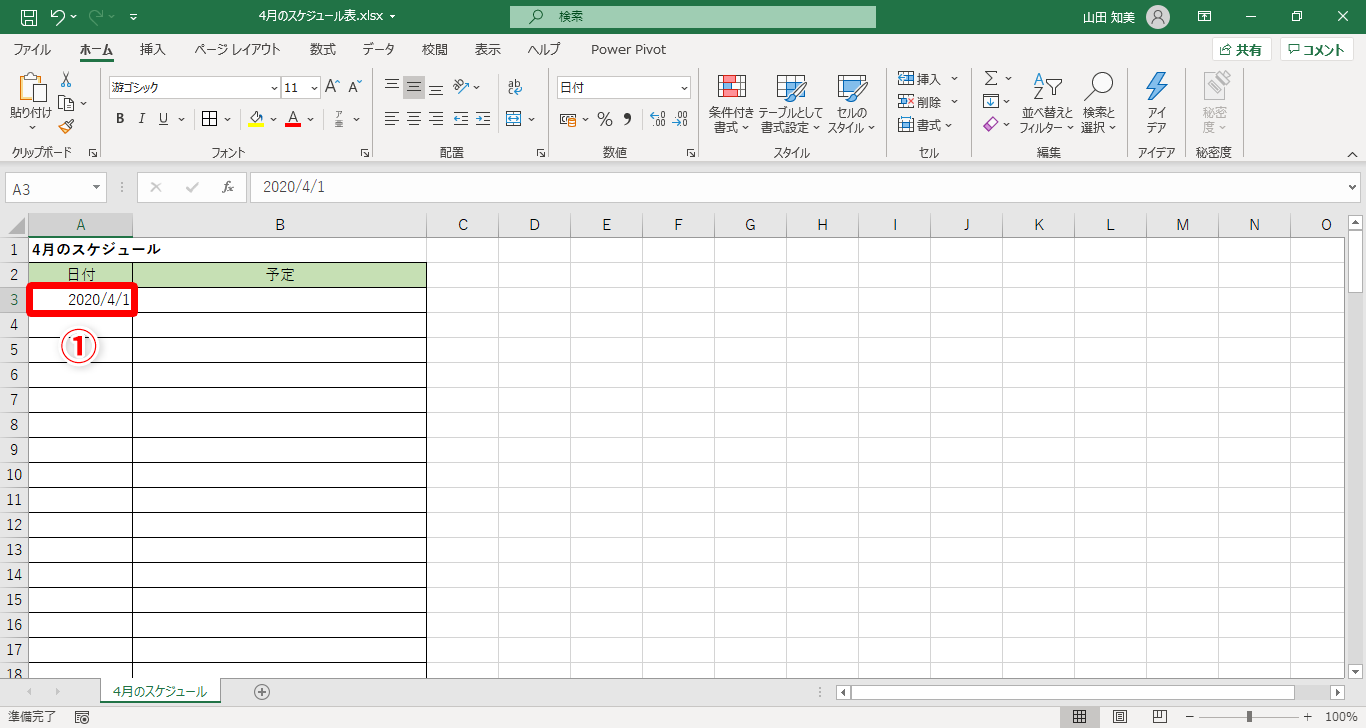Add a new sheet
The height and width of the screenshot is (728, 1366).
[x=262, y=691]
